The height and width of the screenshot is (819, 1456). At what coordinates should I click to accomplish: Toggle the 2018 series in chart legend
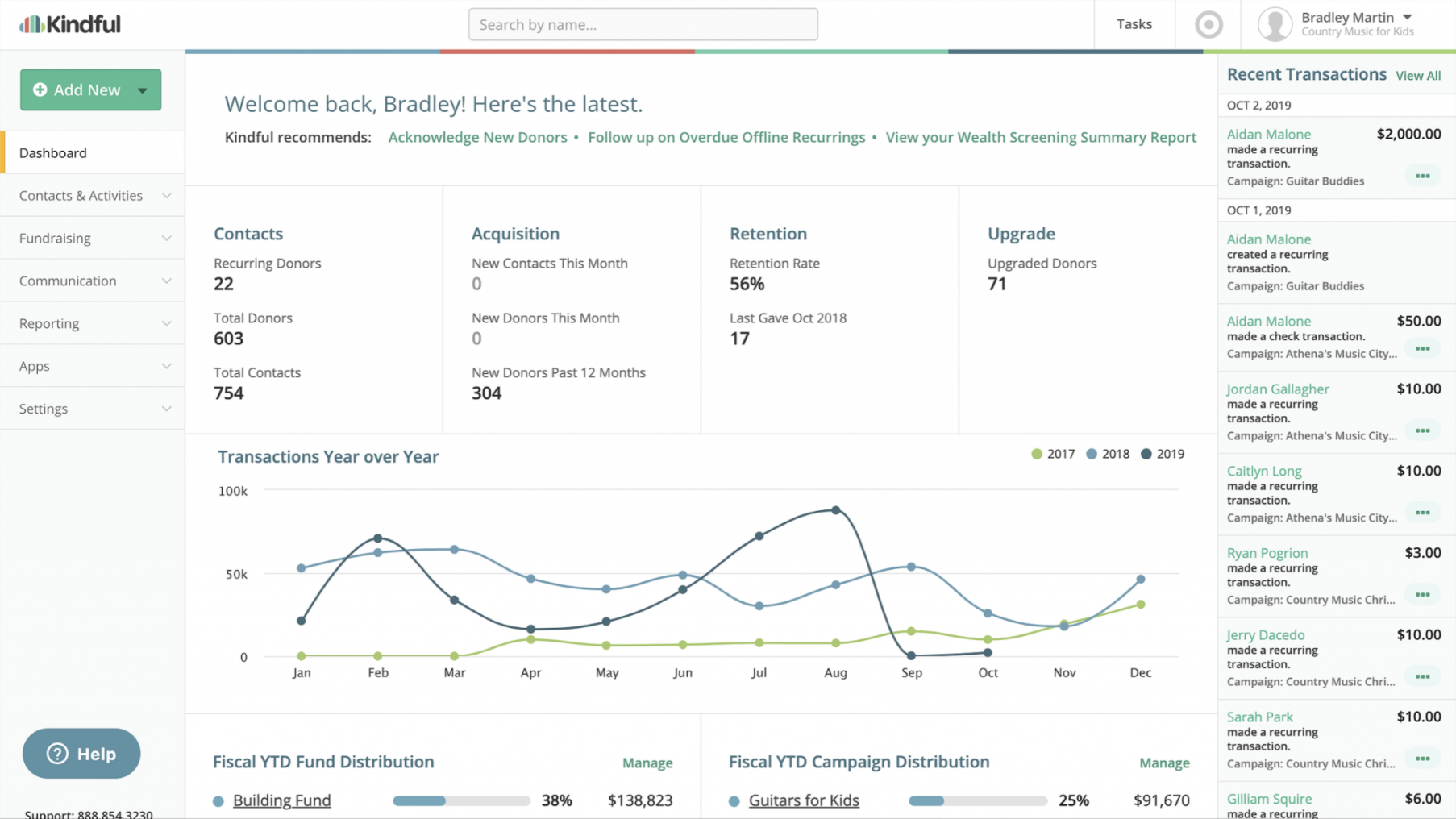[1108, 454]
